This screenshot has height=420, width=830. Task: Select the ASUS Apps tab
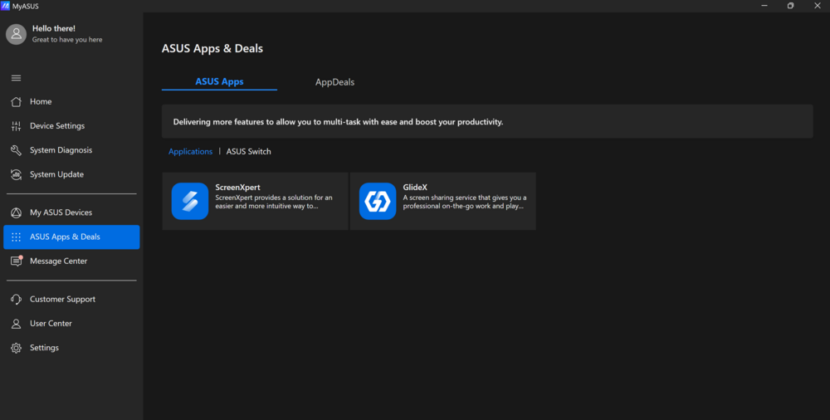click(x=219, y=82)
